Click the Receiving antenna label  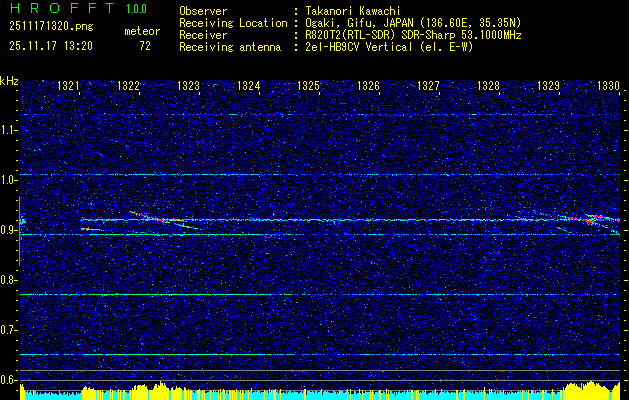click(230, 47)
